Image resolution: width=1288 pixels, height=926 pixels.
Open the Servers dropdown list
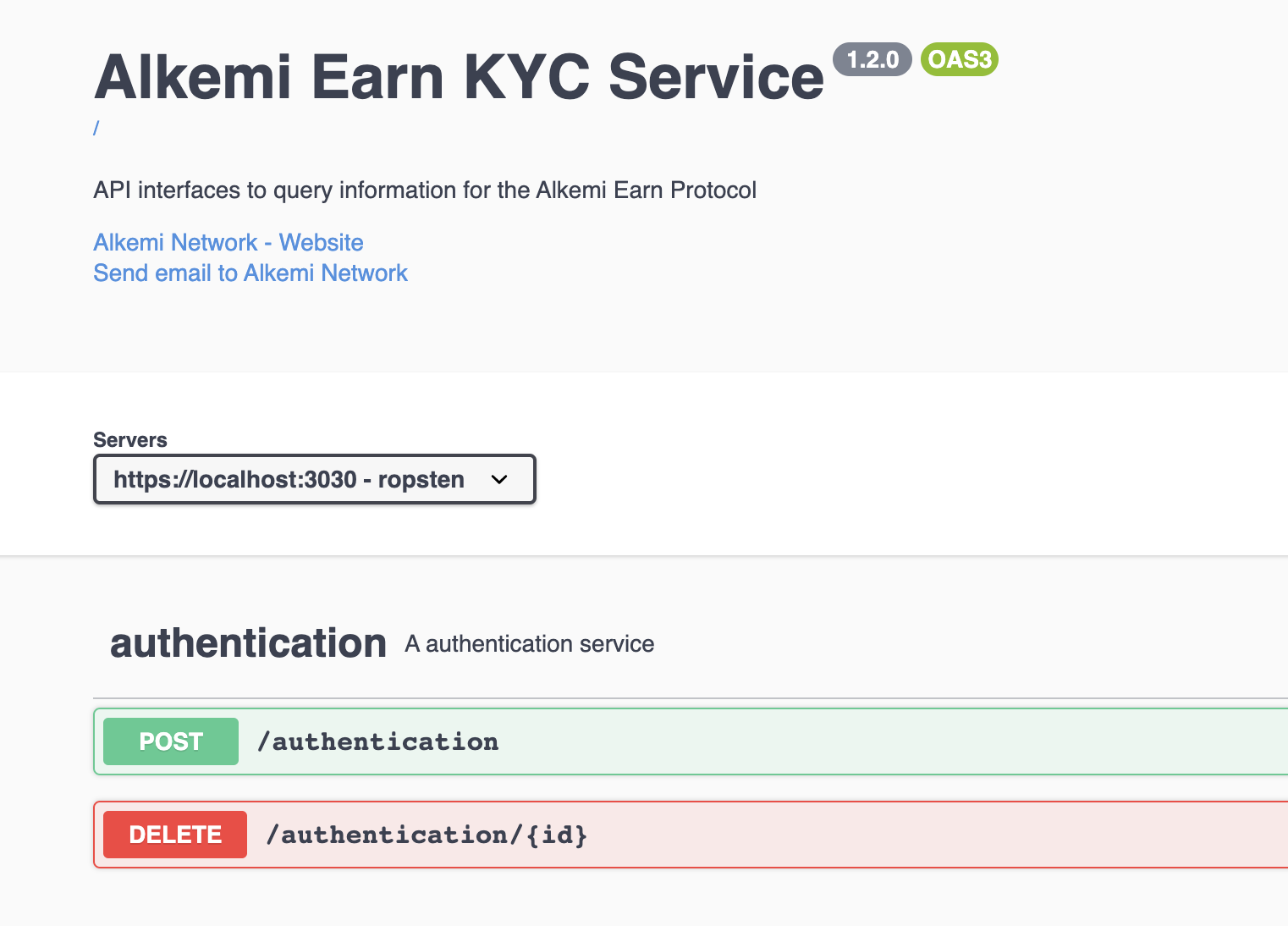point(314,479)
